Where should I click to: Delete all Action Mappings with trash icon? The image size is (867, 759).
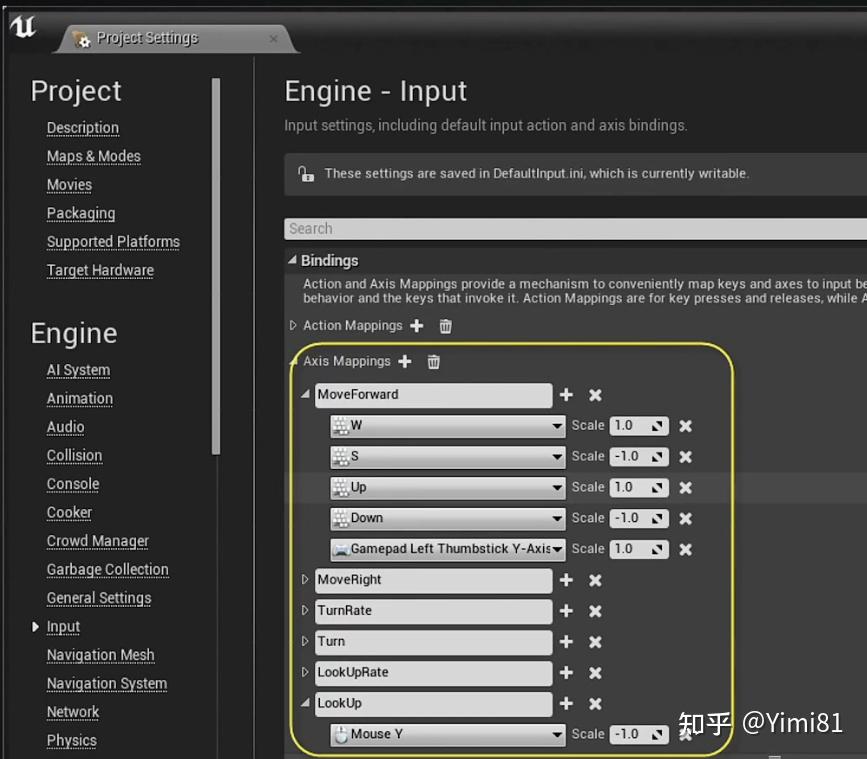click(x=445, y=326)
